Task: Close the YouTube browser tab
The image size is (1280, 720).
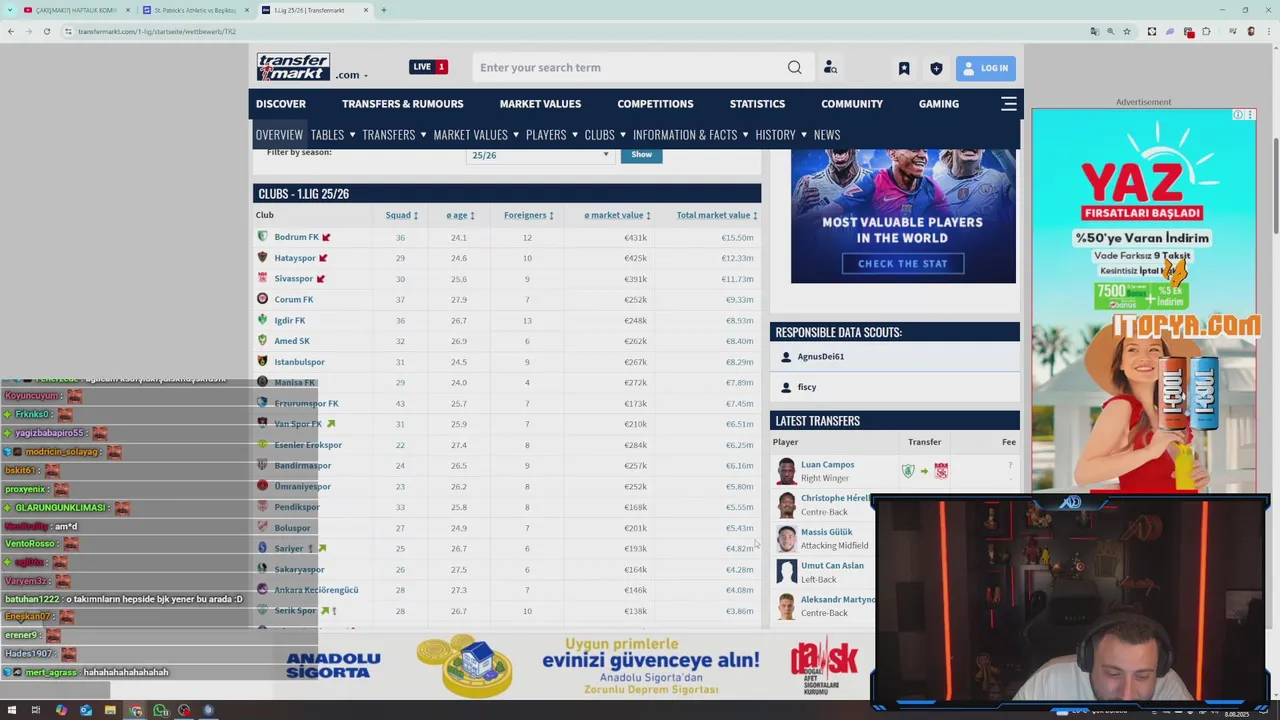Action: pyautogui.click(x=127, y=10)
